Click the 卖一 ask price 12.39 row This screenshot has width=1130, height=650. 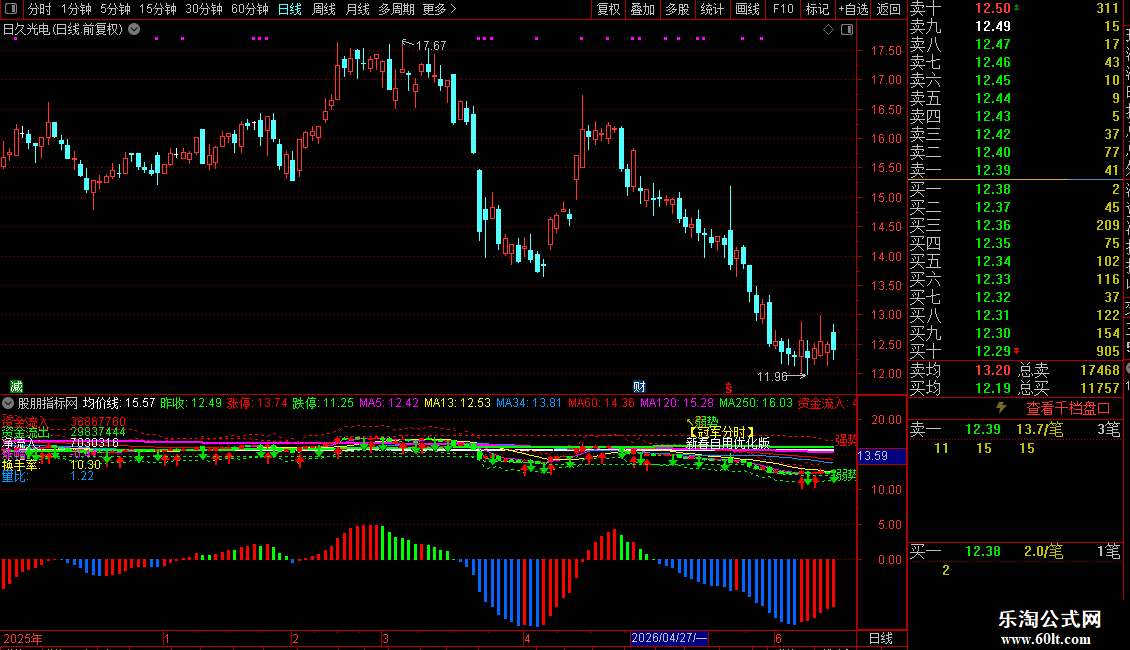1015,170
